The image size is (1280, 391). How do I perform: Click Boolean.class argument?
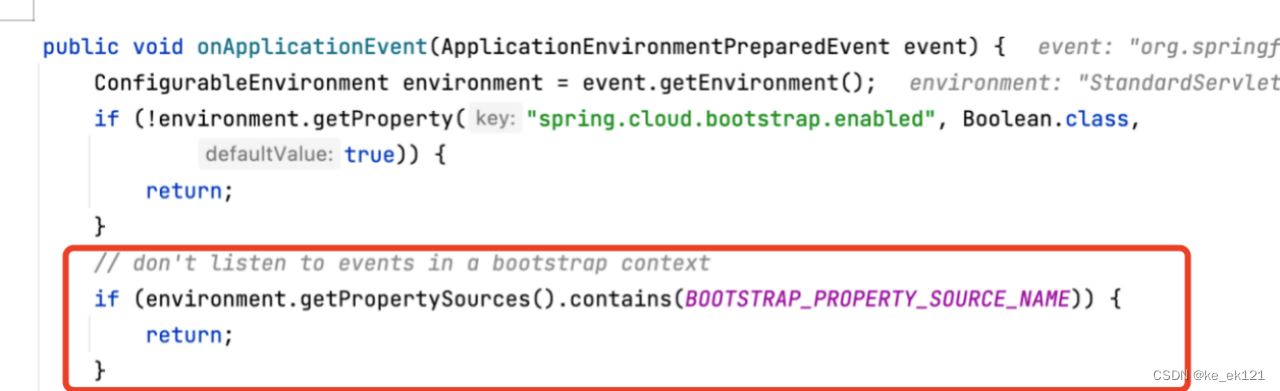(1046, 119)
